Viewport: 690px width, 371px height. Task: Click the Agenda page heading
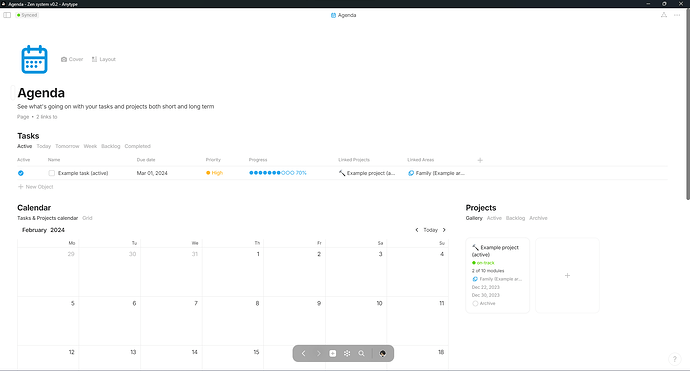(x=41, y=93)
